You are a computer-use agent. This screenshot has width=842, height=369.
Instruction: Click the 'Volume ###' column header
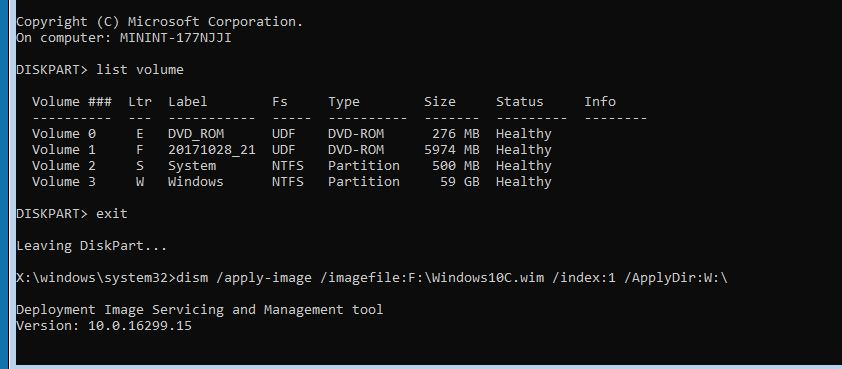71,102
